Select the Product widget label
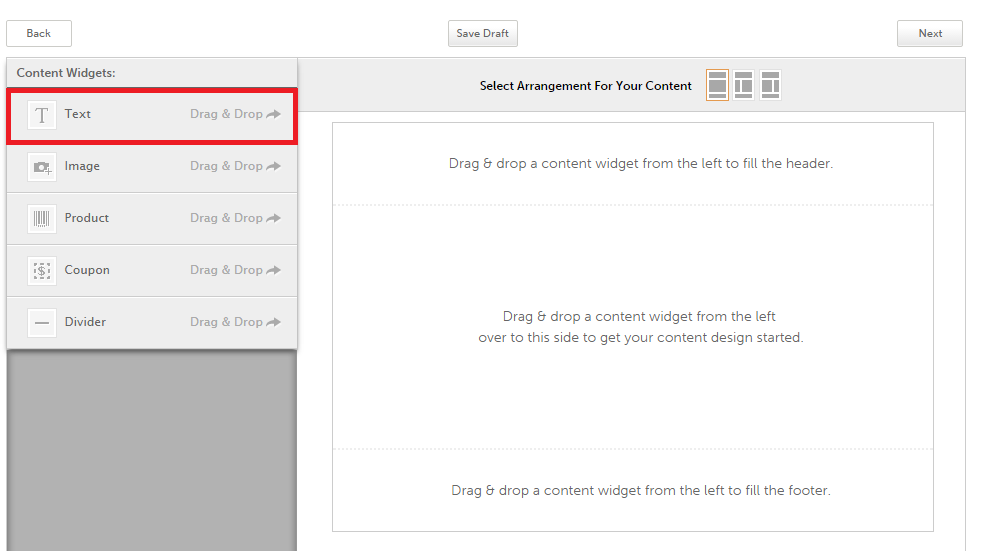Viewport: 987px width, 551px height. click(x=87, y=218)
